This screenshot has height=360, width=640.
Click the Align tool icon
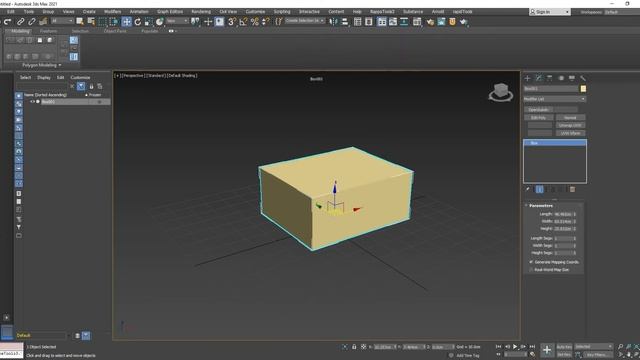[x=344, y=22]
